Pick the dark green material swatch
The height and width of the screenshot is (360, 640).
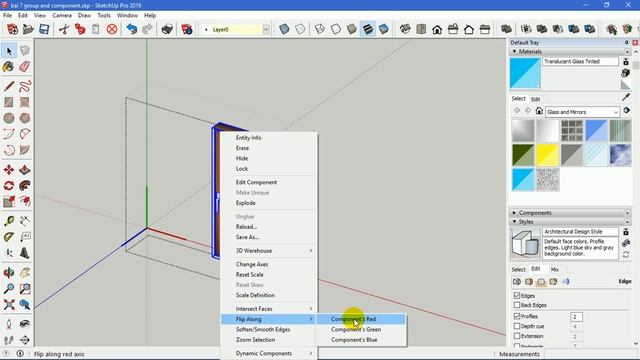tap(523, 155)
